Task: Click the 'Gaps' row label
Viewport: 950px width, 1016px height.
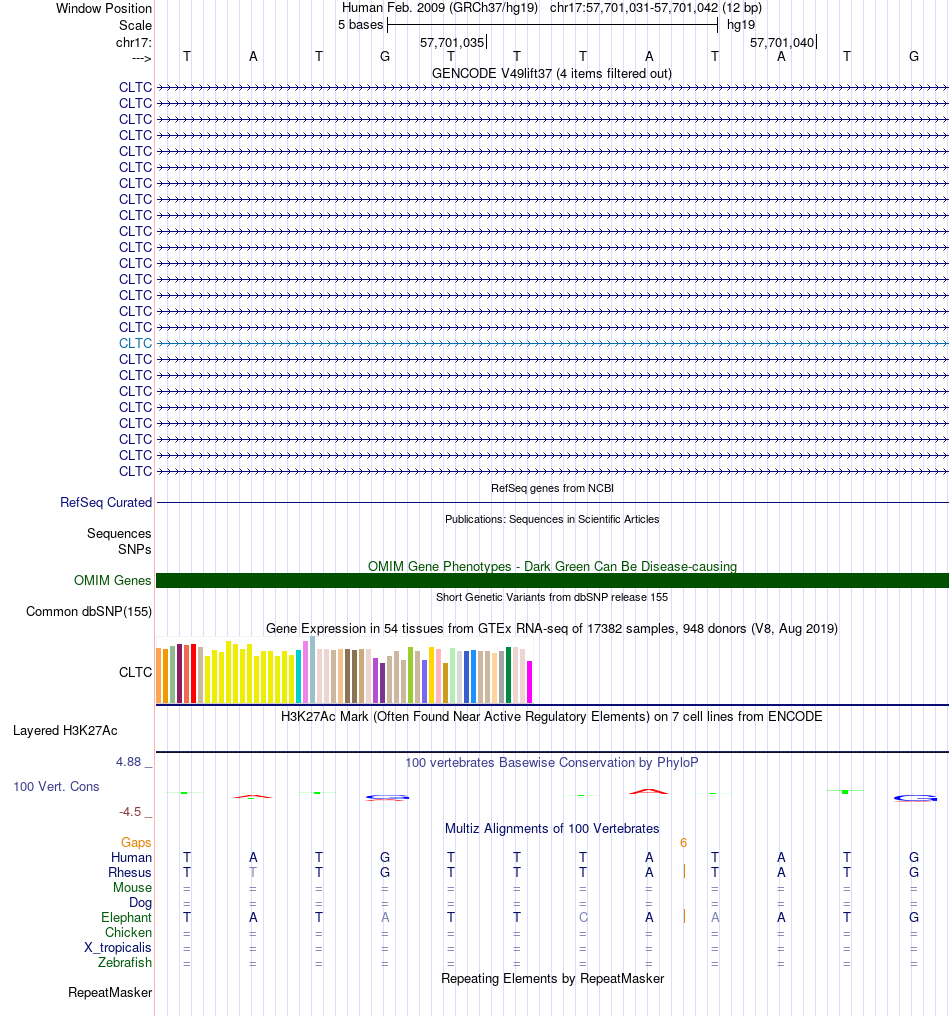Action: [x=135, y=842]
